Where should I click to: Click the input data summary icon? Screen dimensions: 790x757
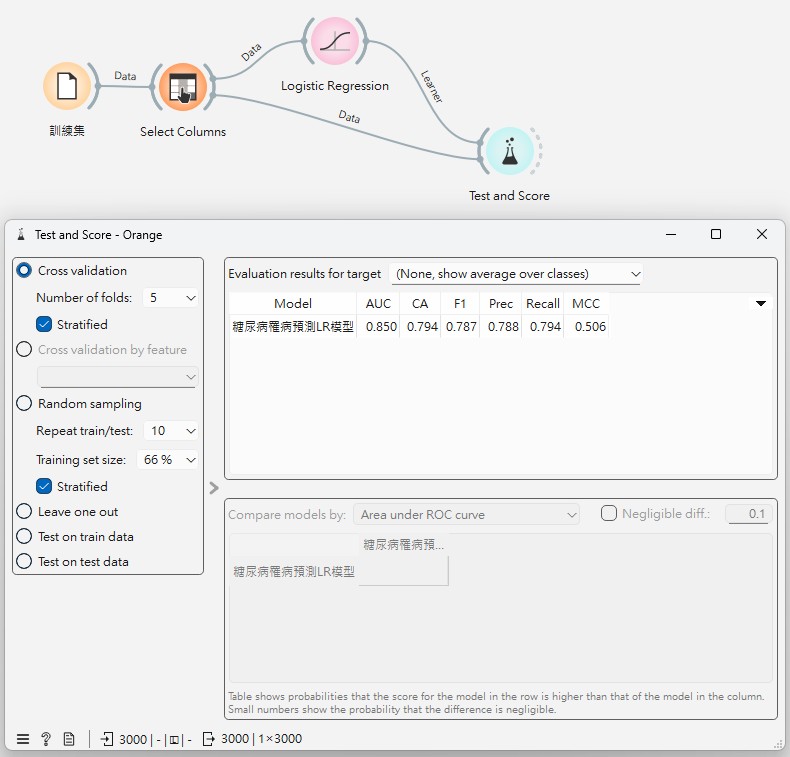click(x=107, y=739)
